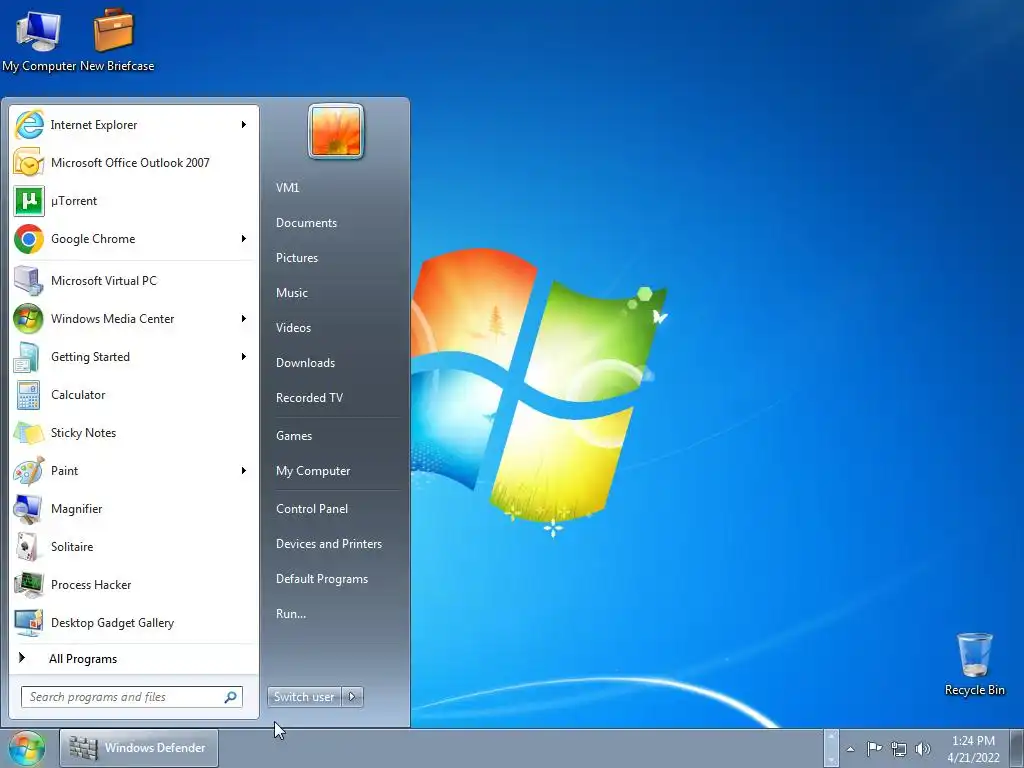1024x768 pixels.
Task: Open the clock showing 1:24 PM
Action: 973,749
